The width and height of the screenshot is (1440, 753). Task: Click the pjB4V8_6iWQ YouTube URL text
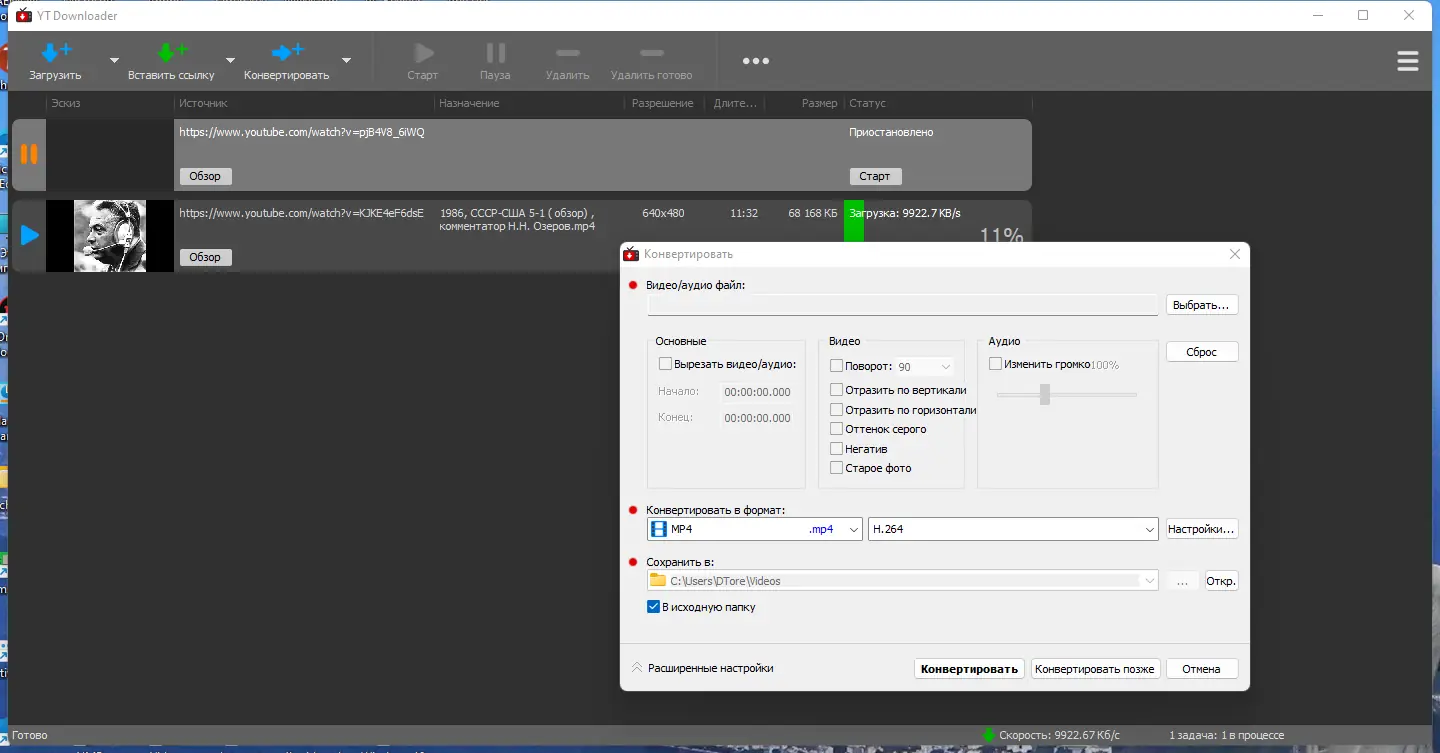pos(302,132)
